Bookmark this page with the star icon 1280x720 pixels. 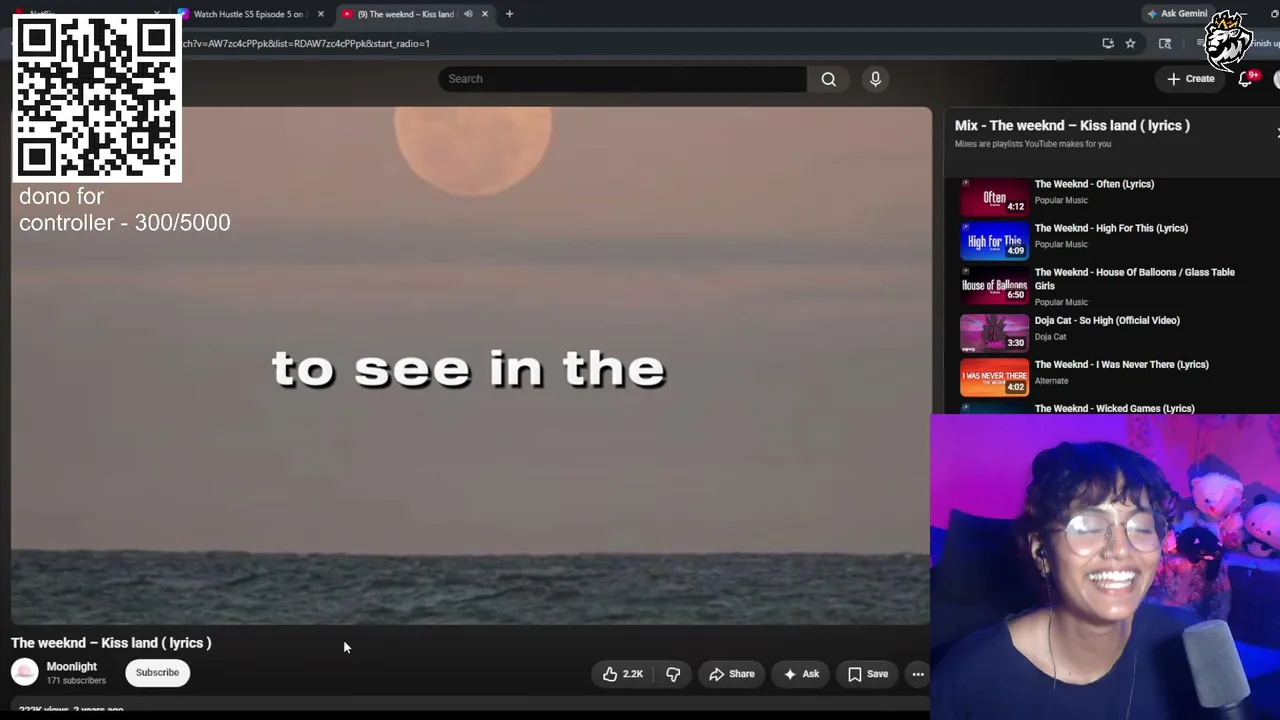tap(1130, 43)
